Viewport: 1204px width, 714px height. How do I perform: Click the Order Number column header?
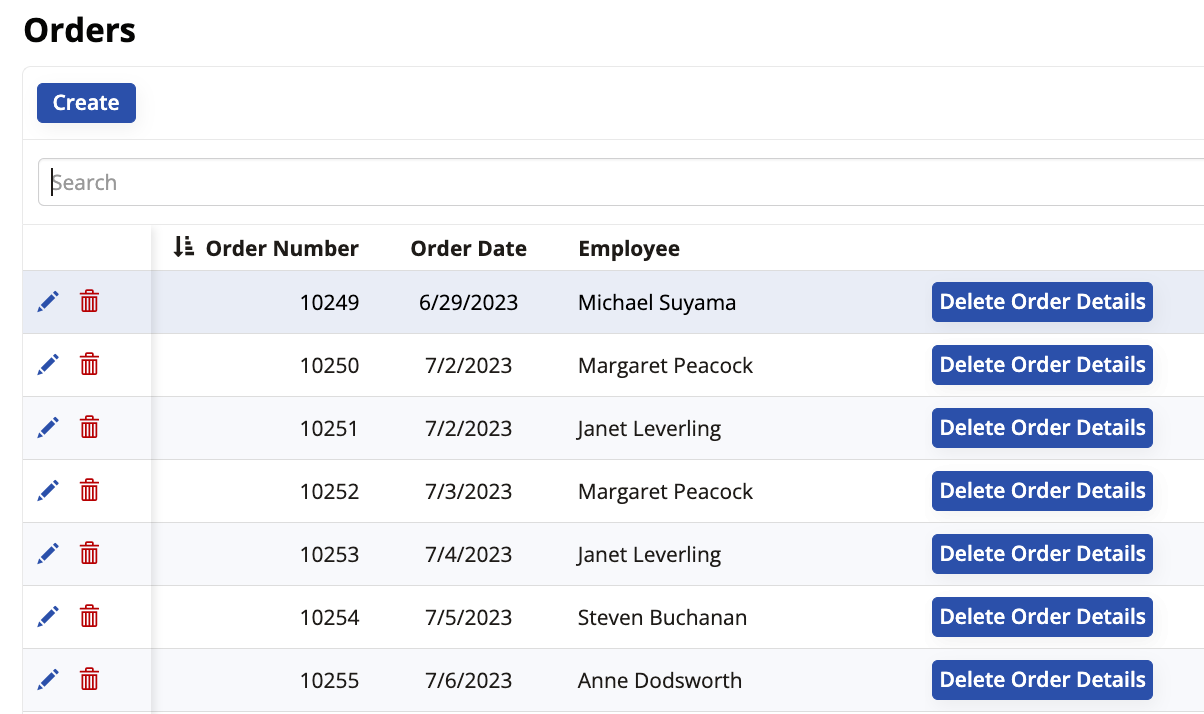[281, 247]
